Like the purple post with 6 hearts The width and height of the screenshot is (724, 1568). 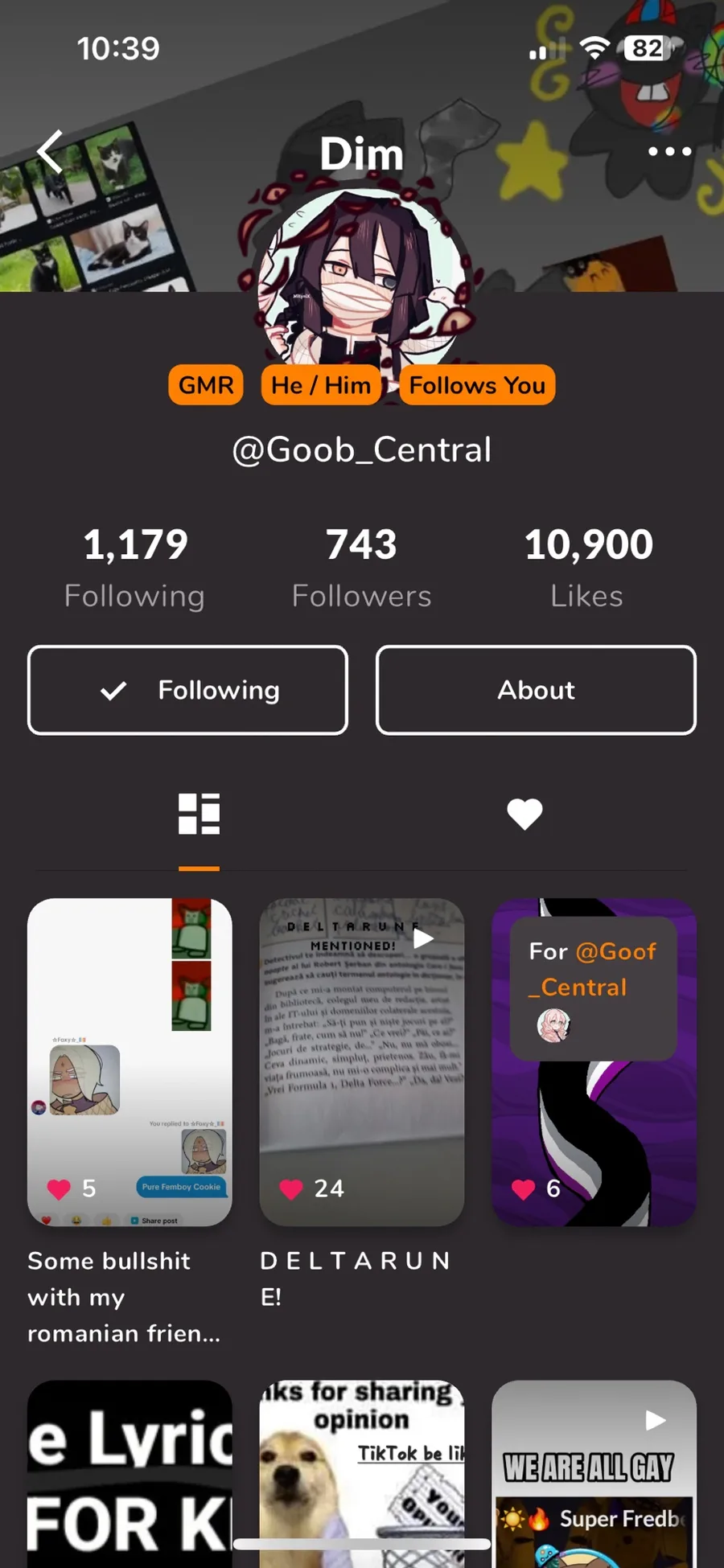(x=524, y=1189)
